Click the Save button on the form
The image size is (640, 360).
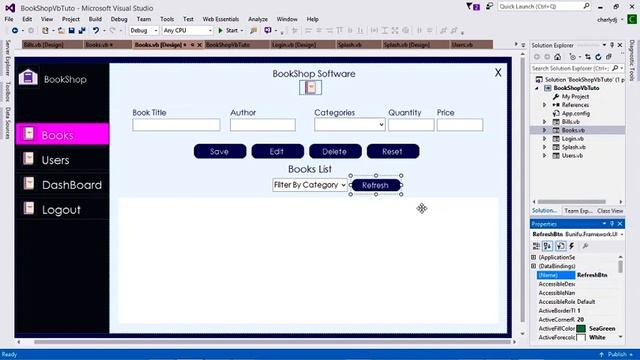(220, 151)
